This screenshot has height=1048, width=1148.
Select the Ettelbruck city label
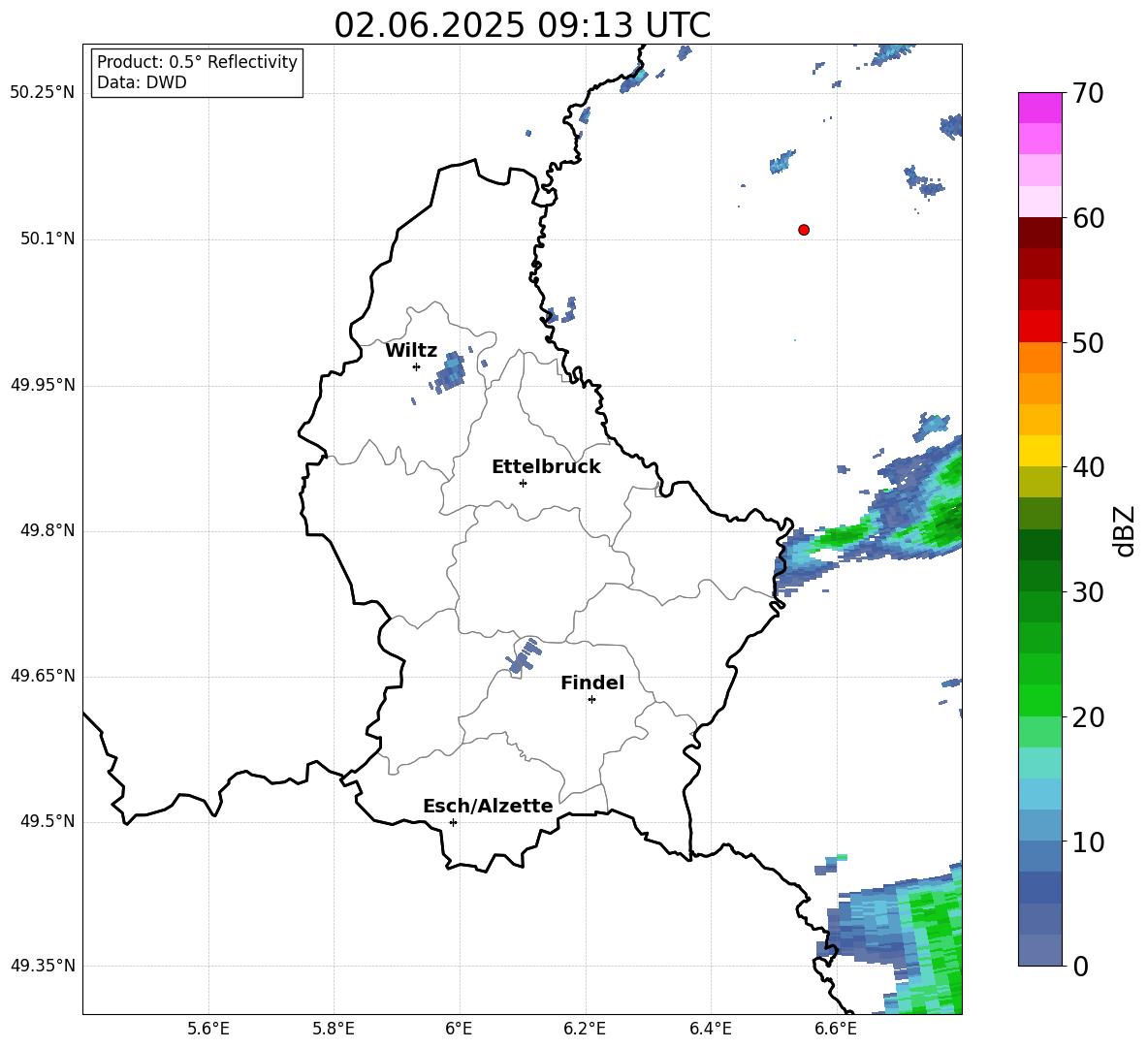[546, 467]
